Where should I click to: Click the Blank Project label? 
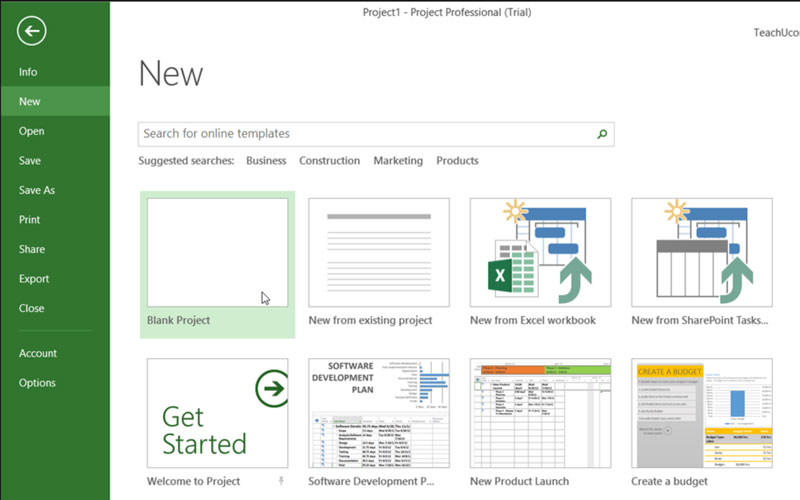(178, 320)
